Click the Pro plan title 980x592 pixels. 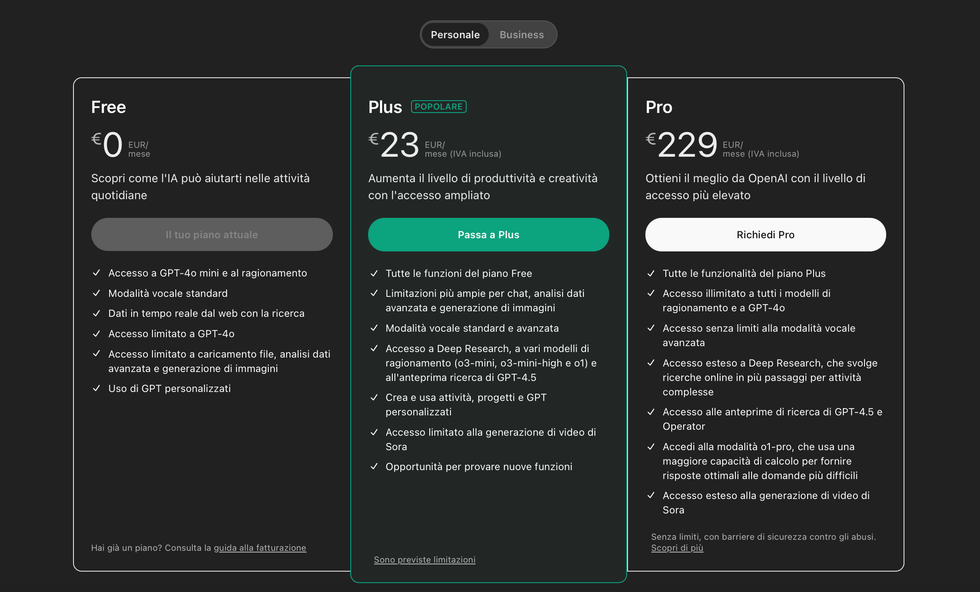point(659,108)
